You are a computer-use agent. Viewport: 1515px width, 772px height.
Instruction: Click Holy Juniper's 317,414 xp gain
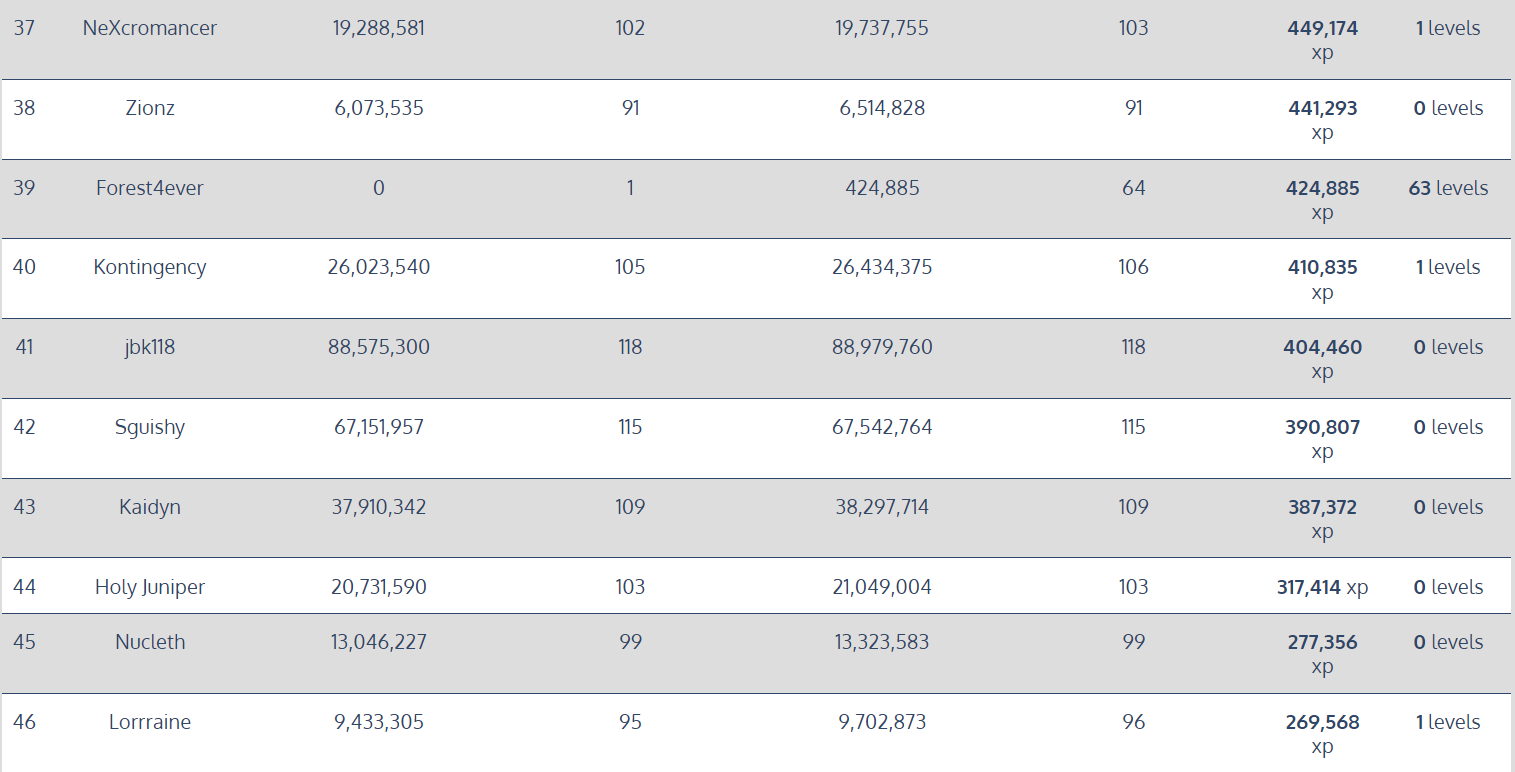pyautogui.click(x=1322, y=587)
